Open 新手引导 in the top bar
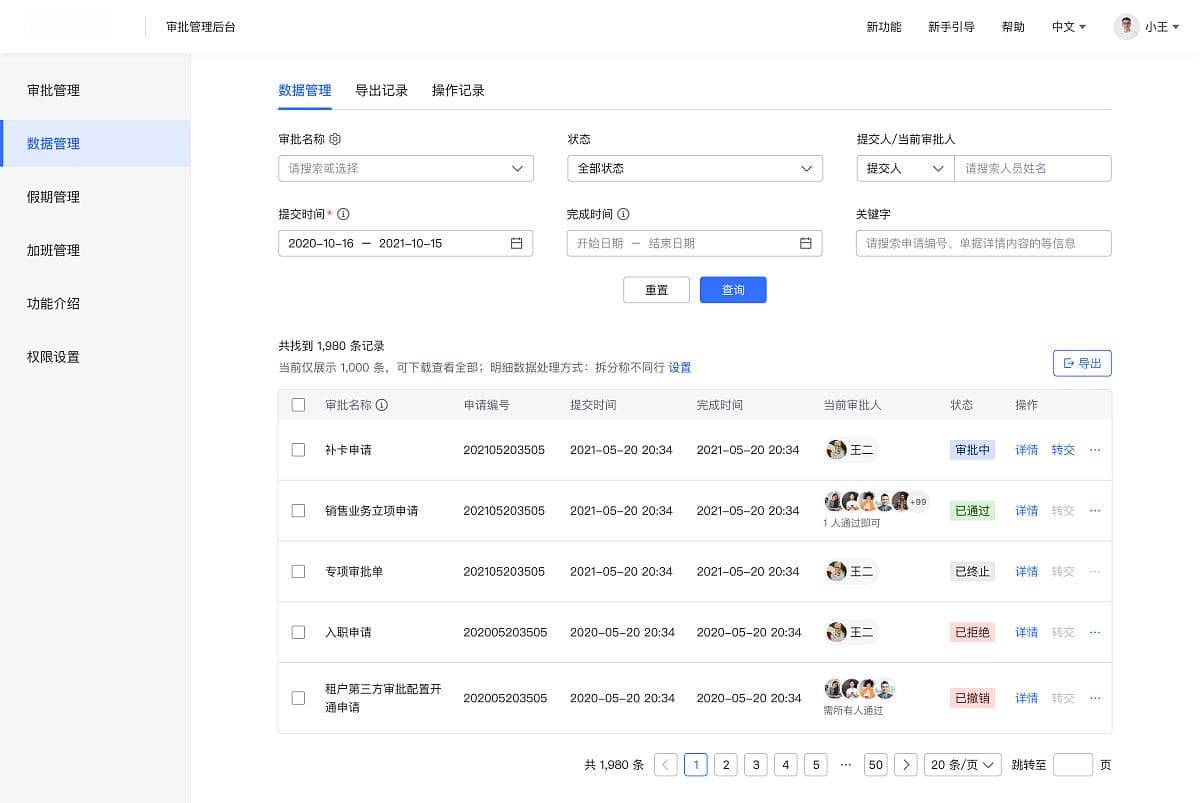 click(x=951, y=27)
